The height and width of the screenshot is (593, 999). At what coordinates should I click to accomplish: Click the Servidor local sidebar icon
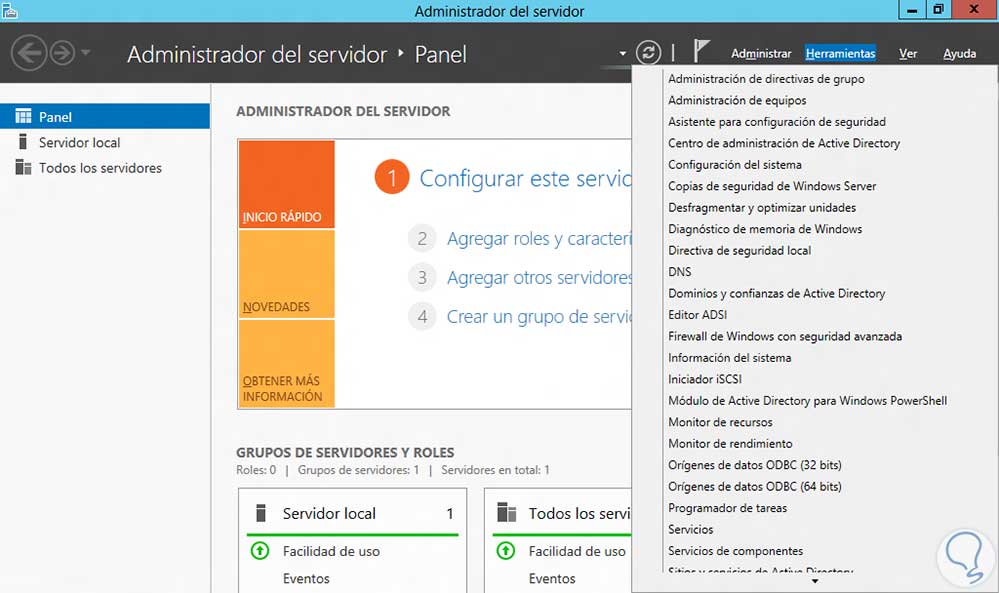point(23,141)
